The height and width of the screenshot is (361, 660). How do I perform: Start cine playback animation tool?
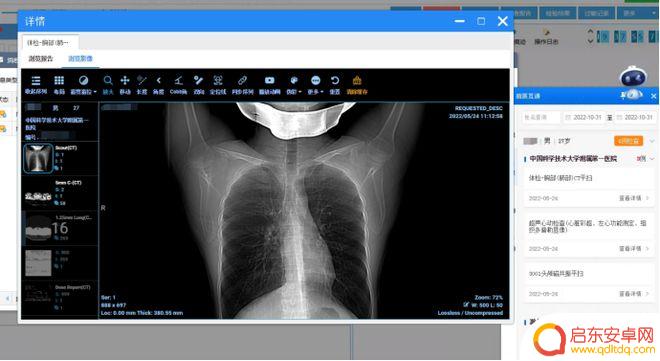[x=269, y=84]
